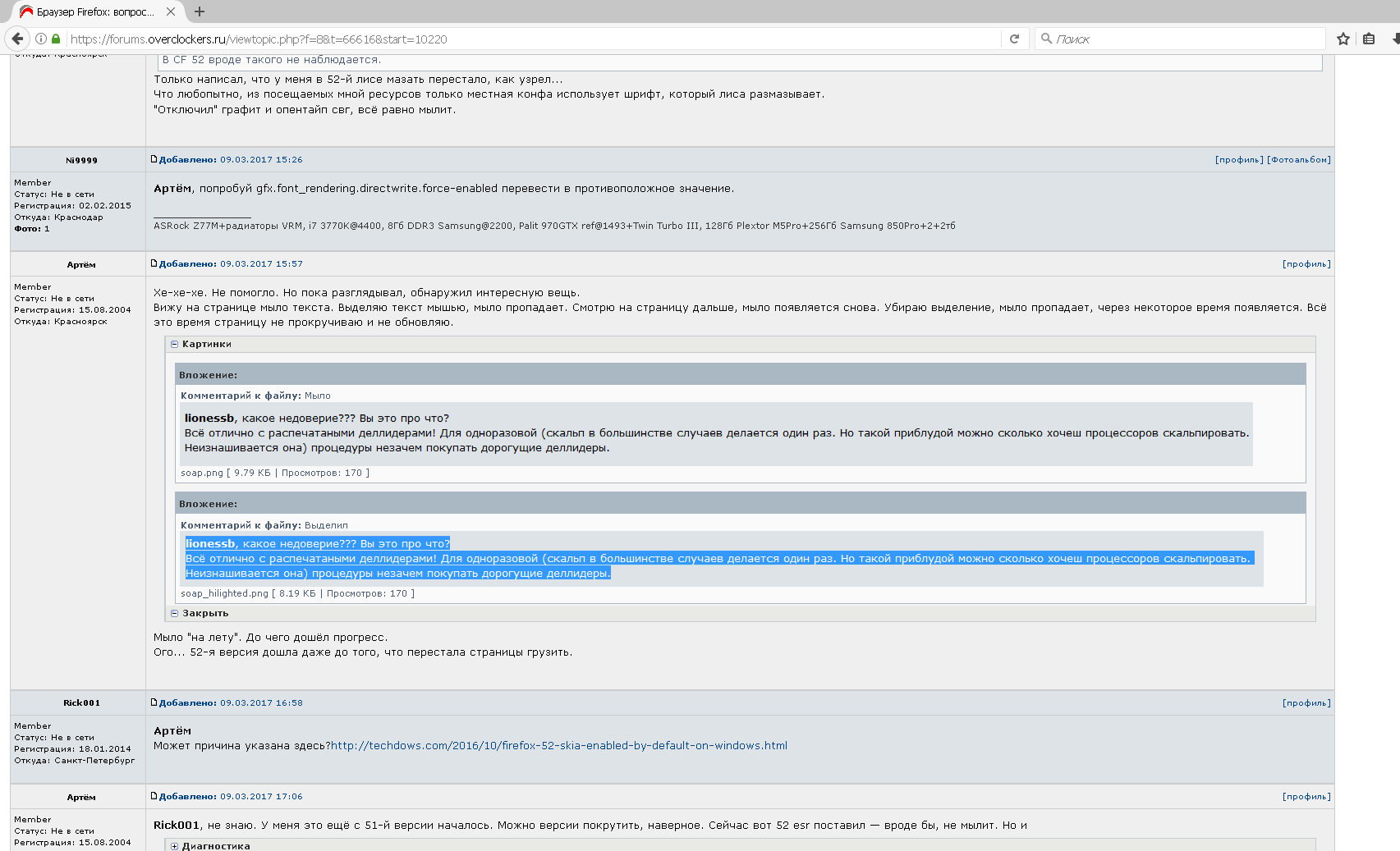Viewport: 1400px width, 851px height.
Task: Click the 'soap_hilighted.png [ 8.19 КБ | Просмотров: 170 ]' caption
Action: tap(297, 594)
